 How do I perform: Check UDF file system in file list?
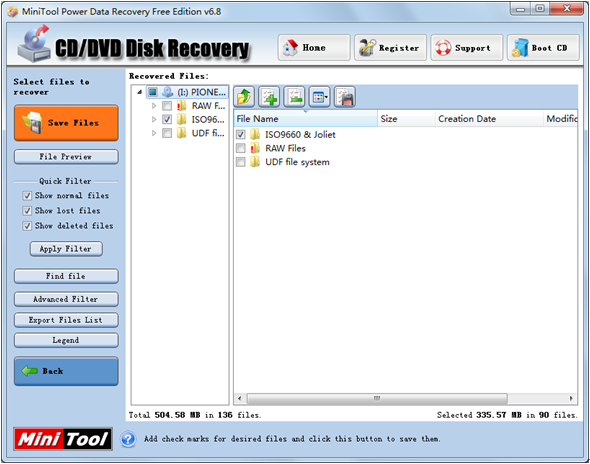(x=241, y=162)
